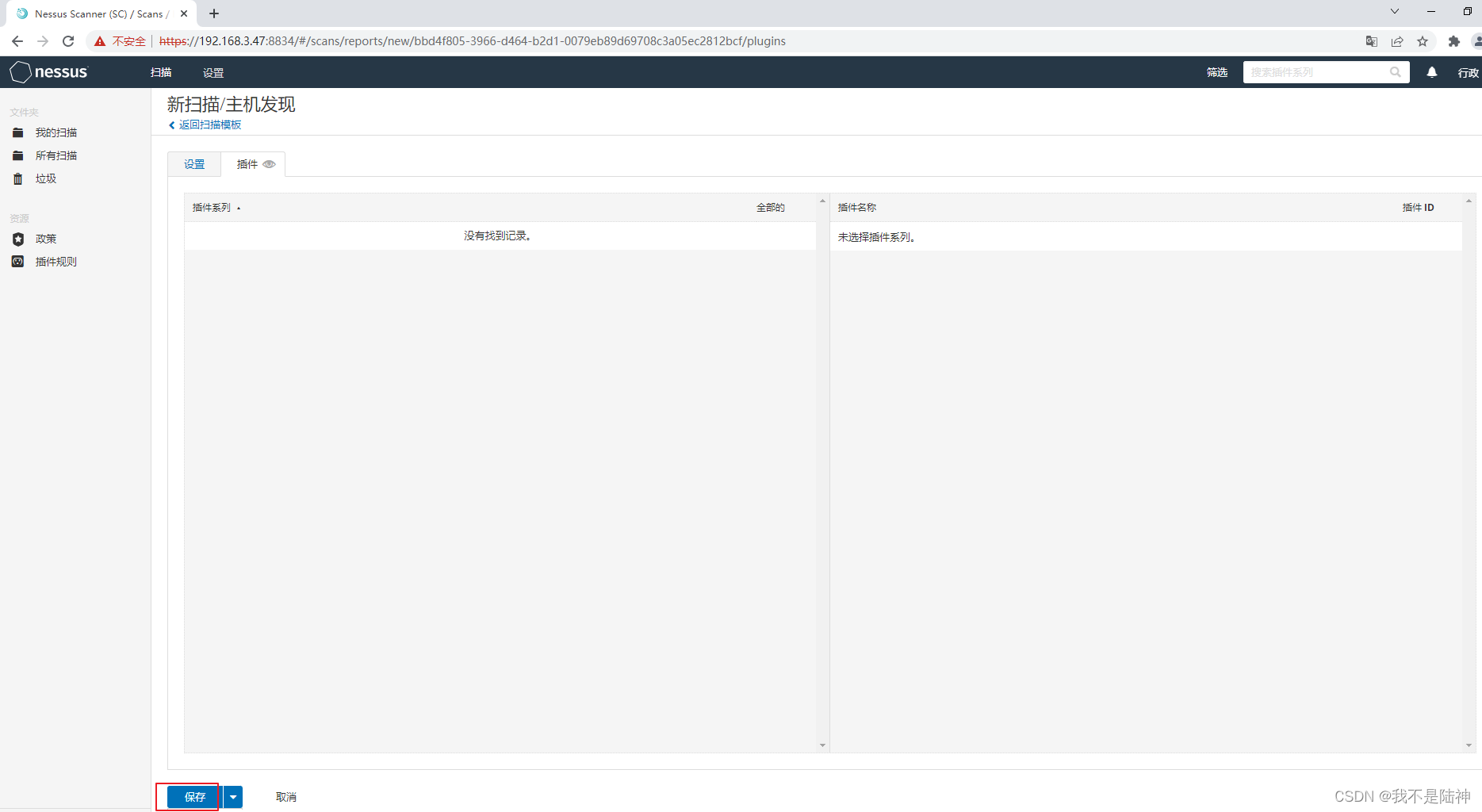Click the 新扫描/主机发现 page title

click(231, 105)
